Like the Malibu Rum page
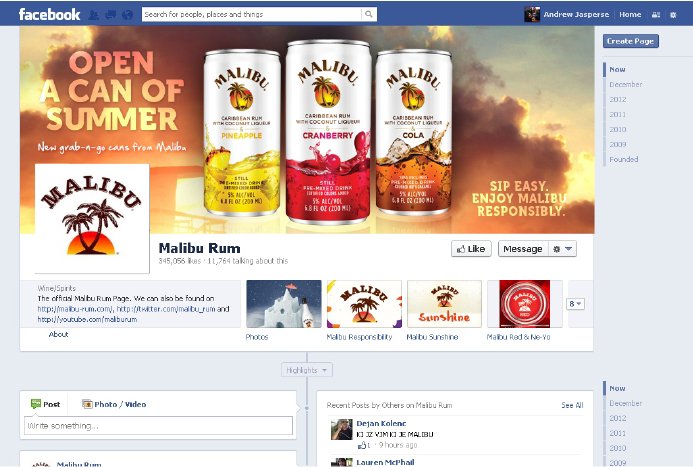The image size is (693, 467). (x=471, y=249)
